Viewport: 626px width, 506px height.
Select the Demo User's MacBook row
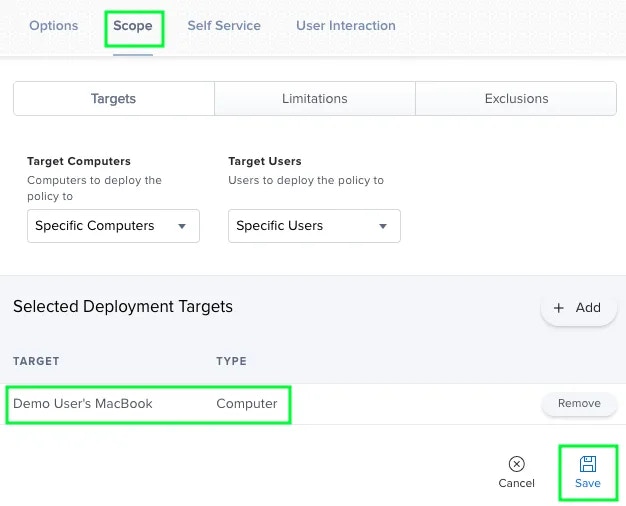83,404
